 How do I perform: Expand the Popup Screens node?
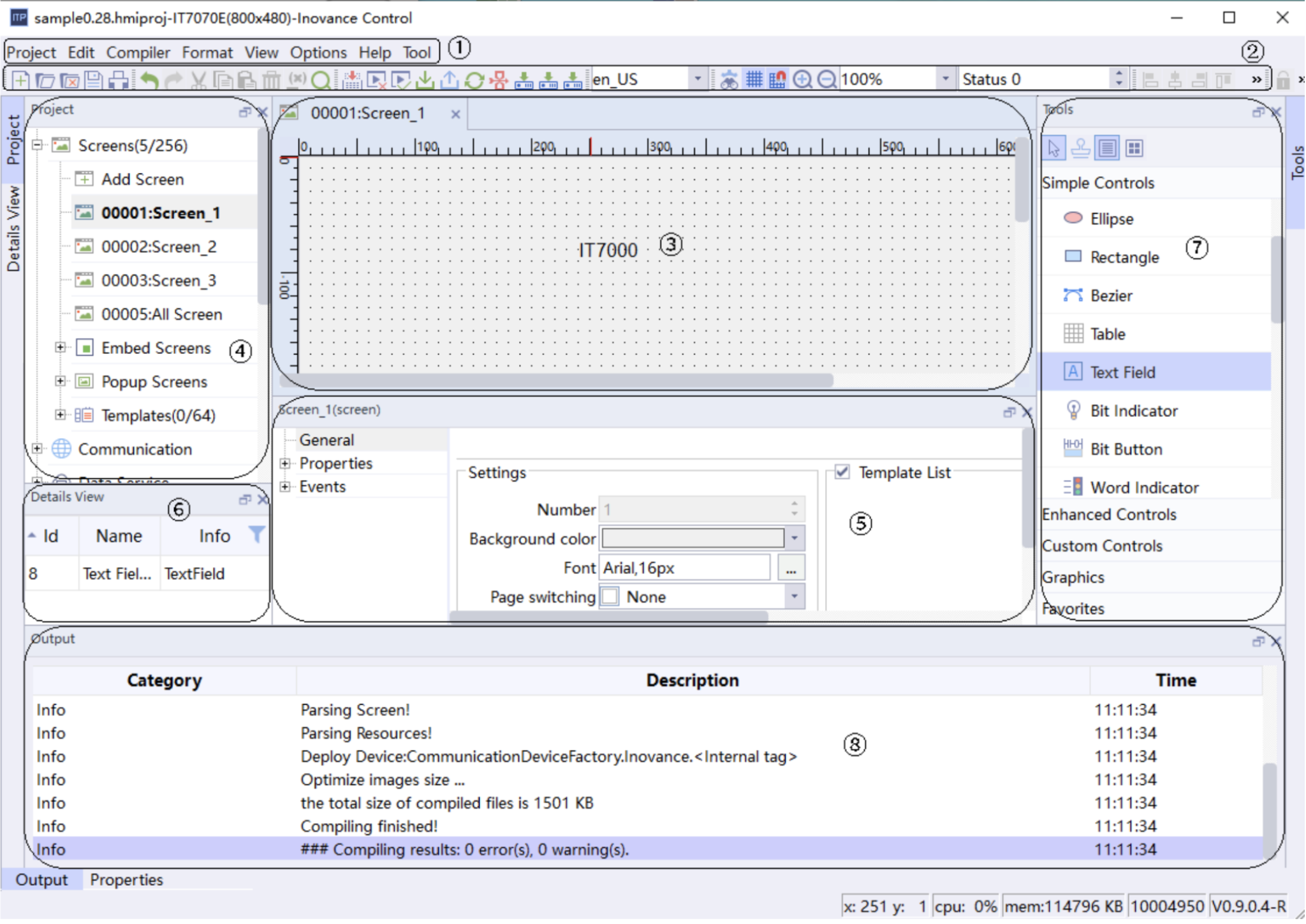[x=60, y=381]
